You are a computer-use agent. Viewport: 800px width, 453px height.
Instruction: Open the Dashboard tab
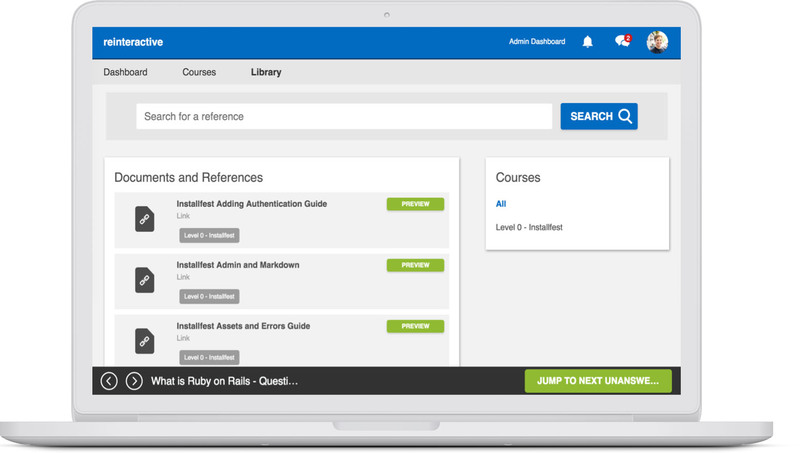point(125,72)
